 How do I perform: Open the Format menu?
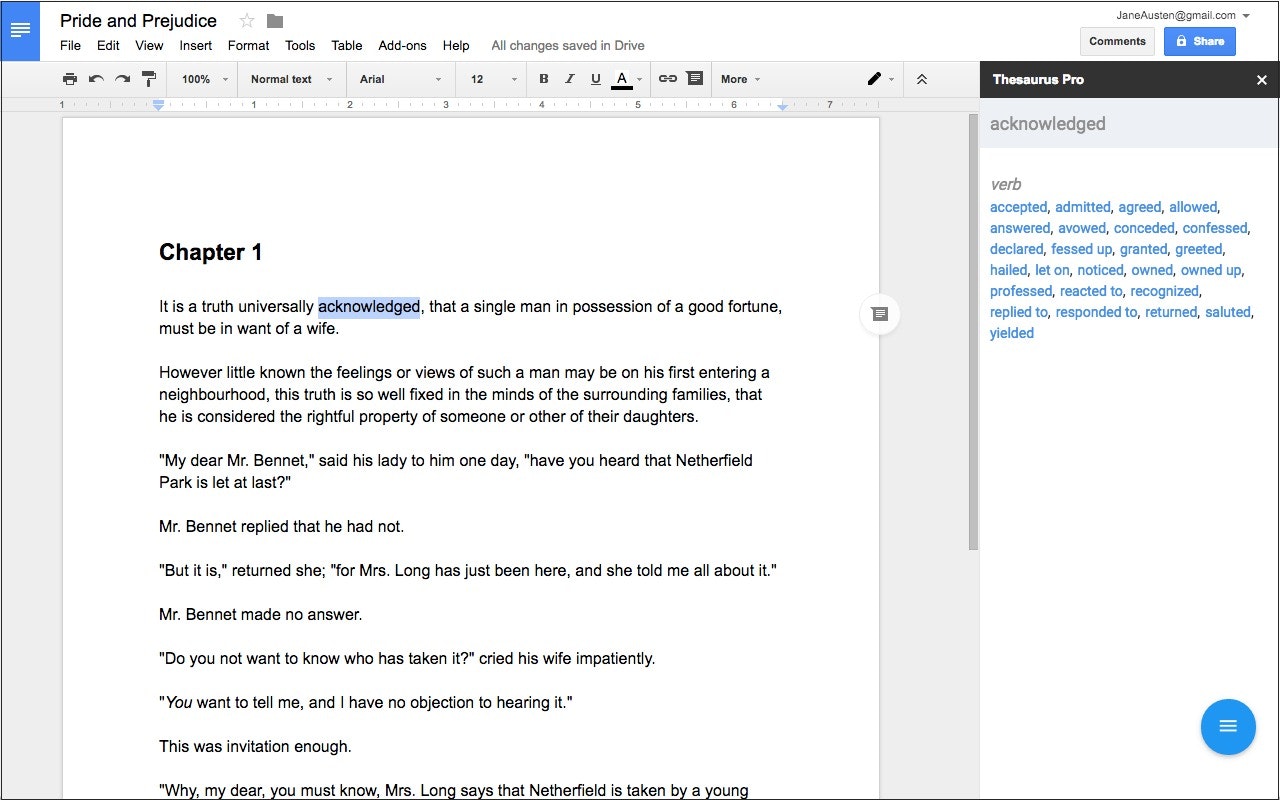tap(248, 45)
